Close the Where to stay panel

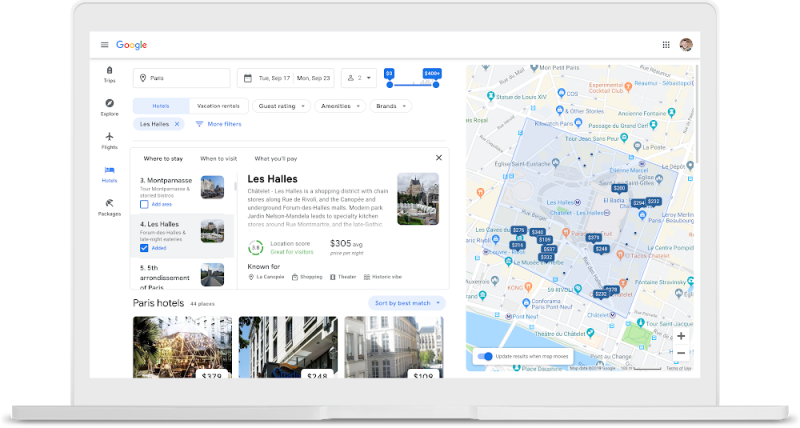click(438, 158)
